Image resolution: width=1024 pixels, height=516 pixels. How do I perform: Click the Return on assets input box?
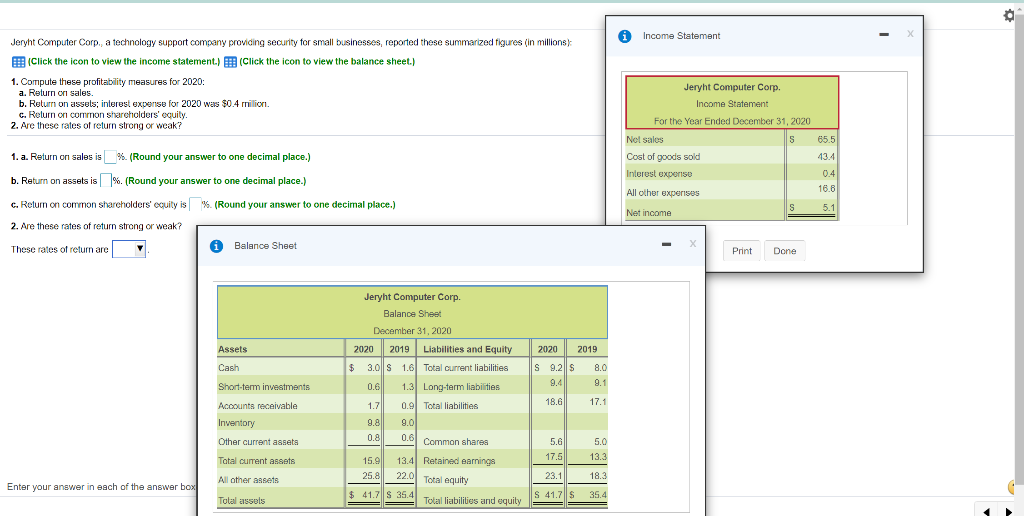point(105,180)
